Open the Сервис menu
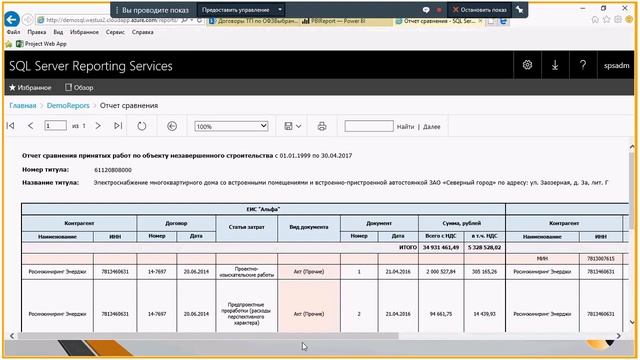The width and height of the screenshot is (640, 360). [115, 32]
